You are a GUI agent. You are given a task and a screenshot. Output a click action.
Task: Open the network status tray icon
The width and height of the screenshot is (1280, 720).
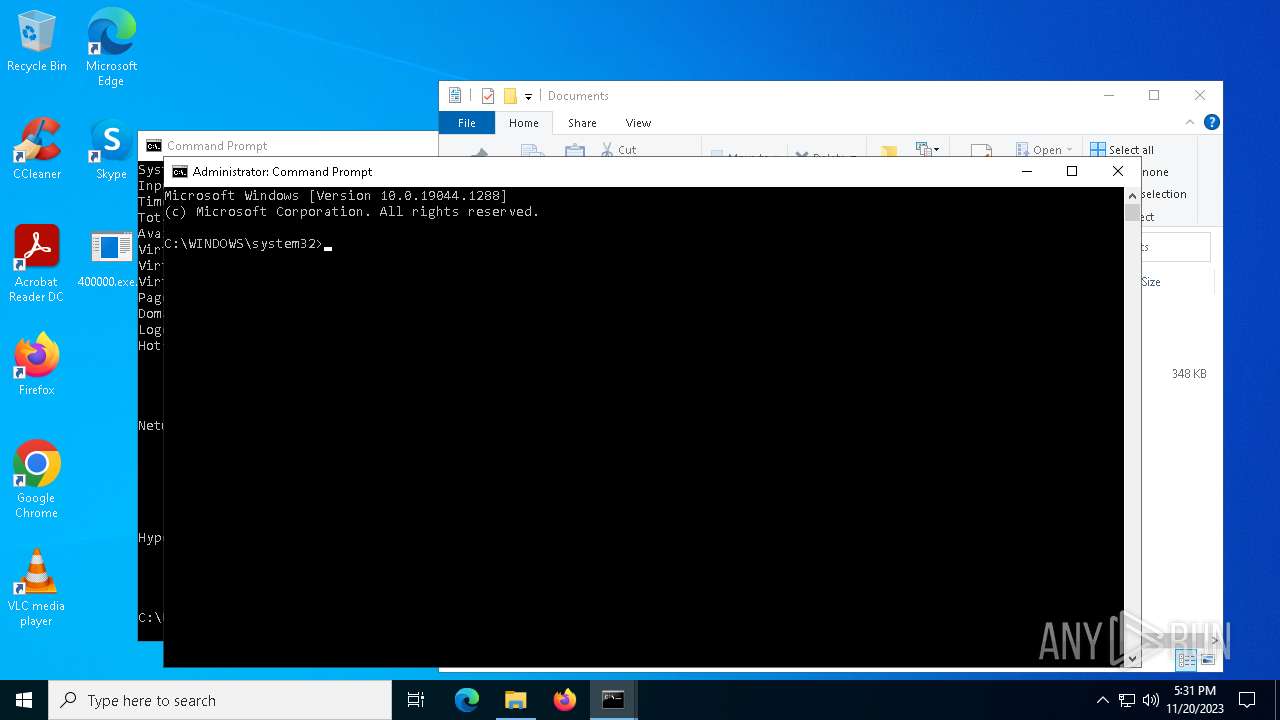(1127, 700)
